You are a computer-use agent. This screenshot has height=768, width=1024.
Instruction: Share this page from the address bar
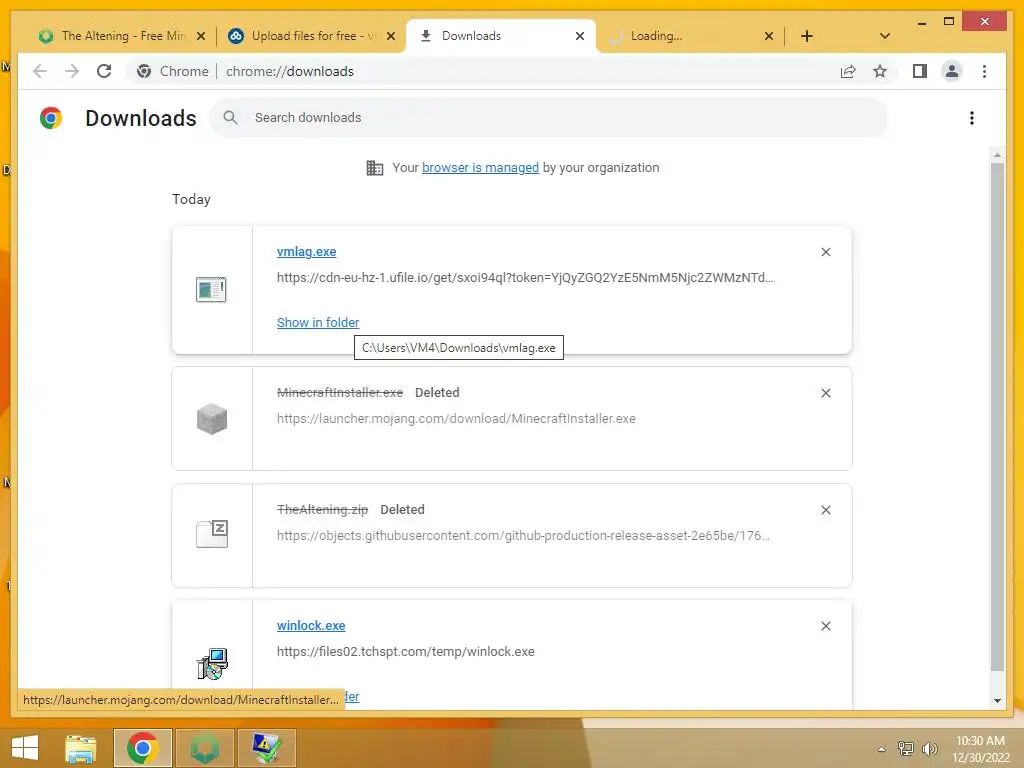[848, 71]
